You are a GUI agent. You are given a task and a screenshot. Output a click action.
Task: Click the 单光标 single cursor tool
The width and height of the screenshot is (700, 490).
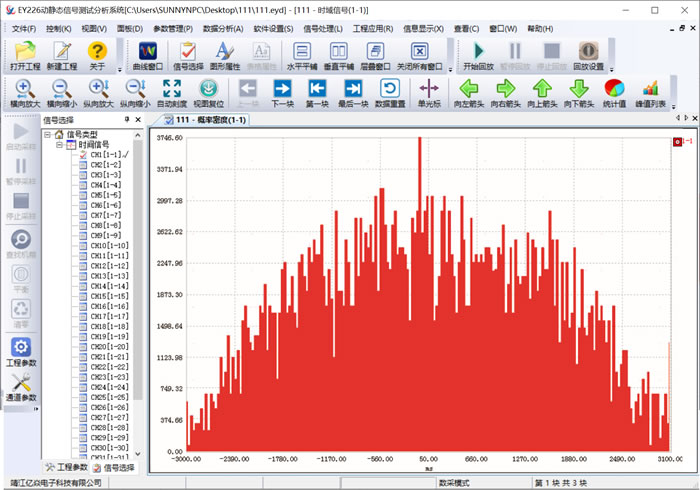428,88
